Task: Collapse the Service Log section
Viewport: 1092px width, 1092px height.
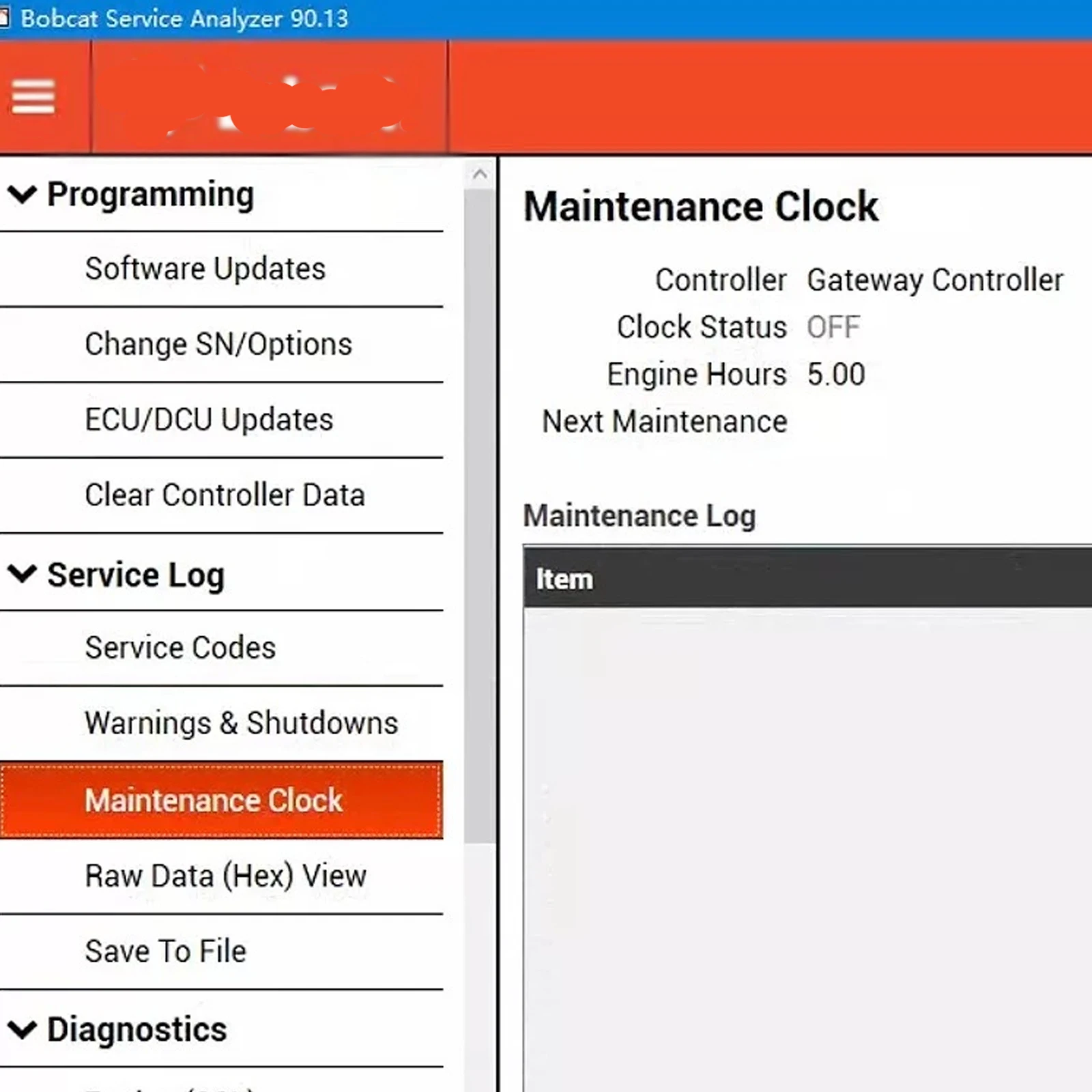Action: [x=23, y=574]
